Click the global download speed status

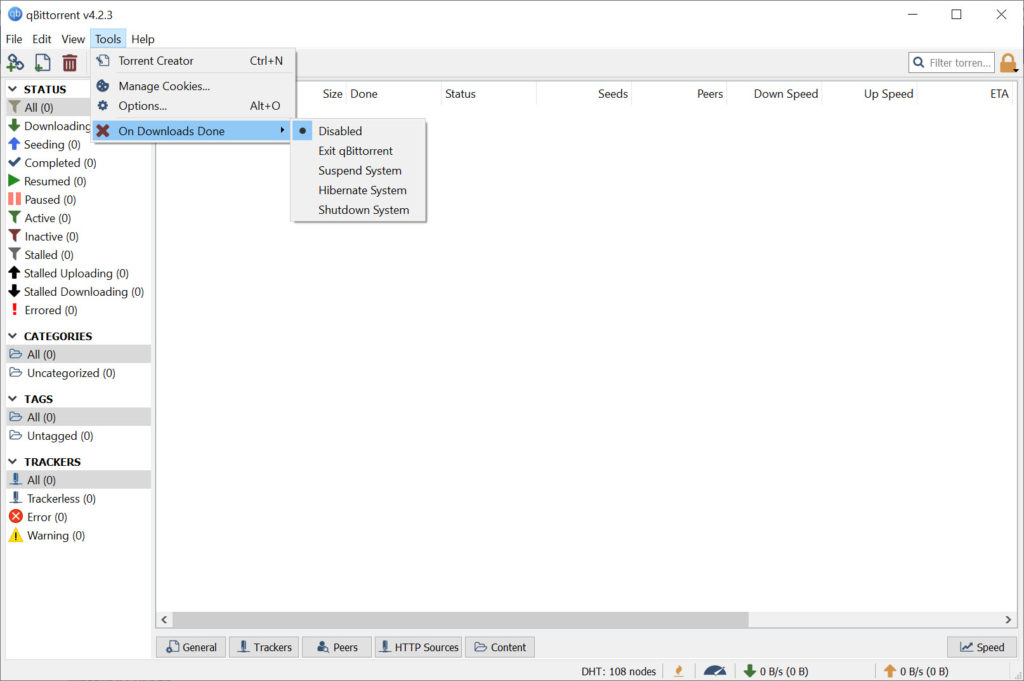pyautogui.click(x=776, y=671)
